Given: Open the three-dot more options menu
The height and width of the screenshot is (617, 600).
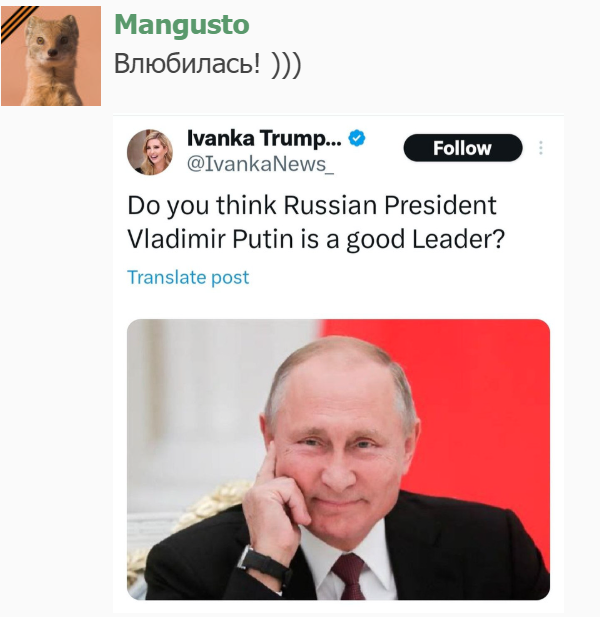Looking at the screenshot, I should click(x=541, y=148).
